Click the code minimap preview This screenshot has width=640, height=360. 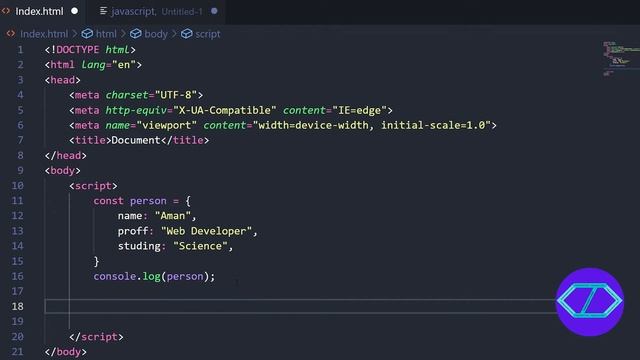(x=621, y=59)
